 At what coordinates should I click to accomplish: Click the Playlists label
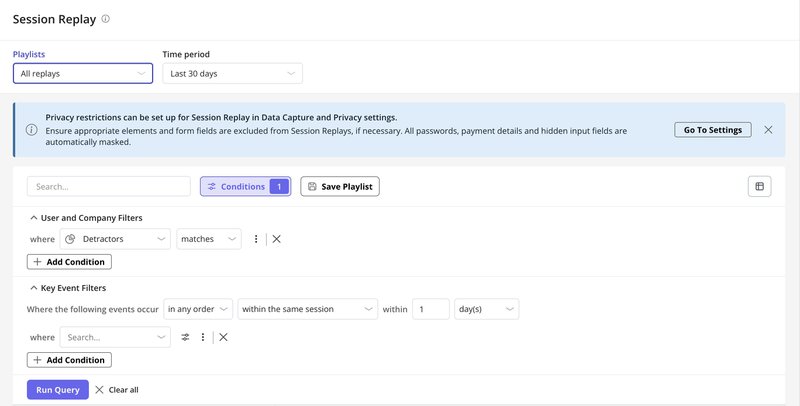pyautogui.click(x=29, y=54)
